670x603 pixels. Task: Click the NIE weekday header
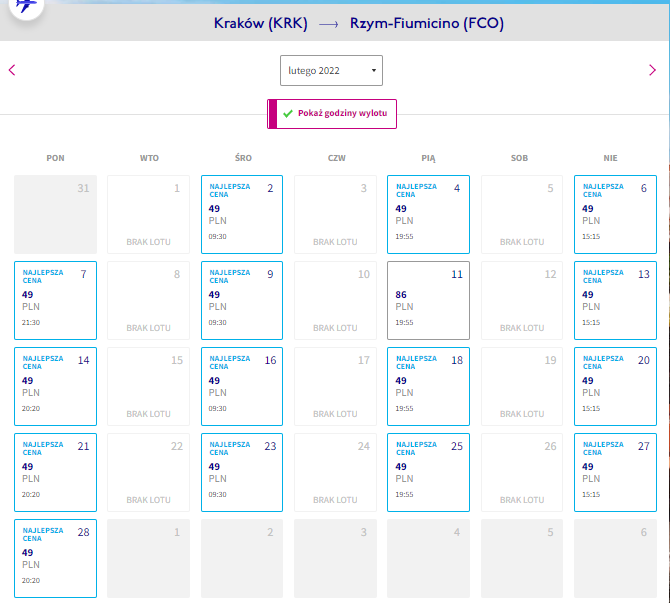[610, 158]
